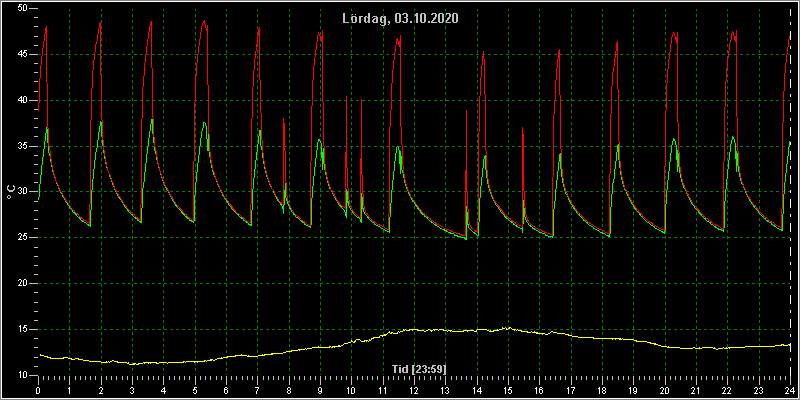
Task: Click the dashed white cursor line at hour 24
Action: click(x=790, y=194)
